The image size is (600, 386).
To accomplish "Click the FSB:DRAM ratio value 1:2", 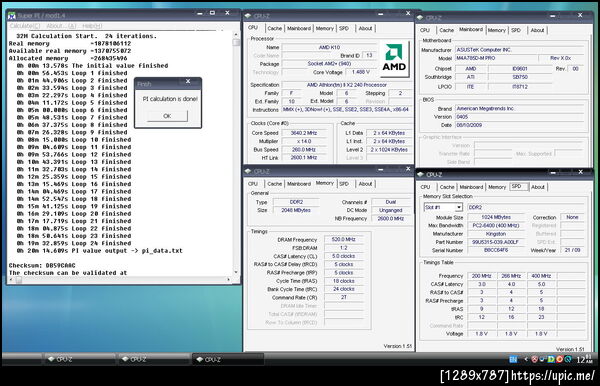I will pyautogui.click(x=344, y=248).
